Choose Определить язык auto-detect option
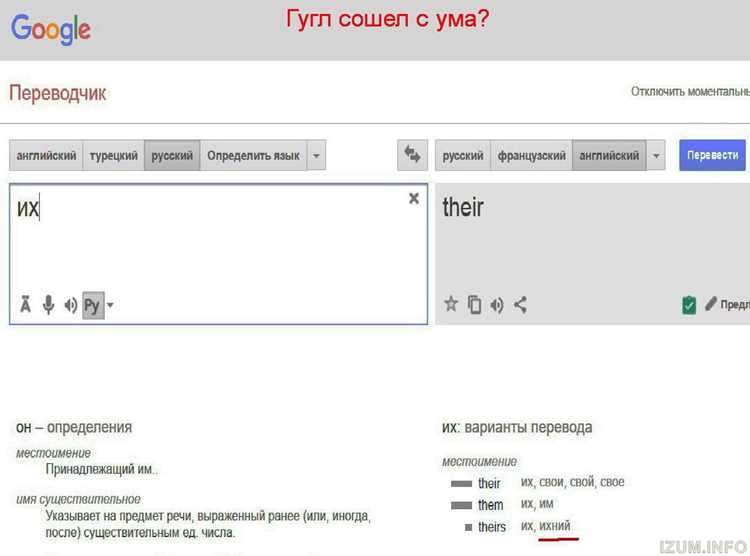750x556 pixels. (254, 156)
